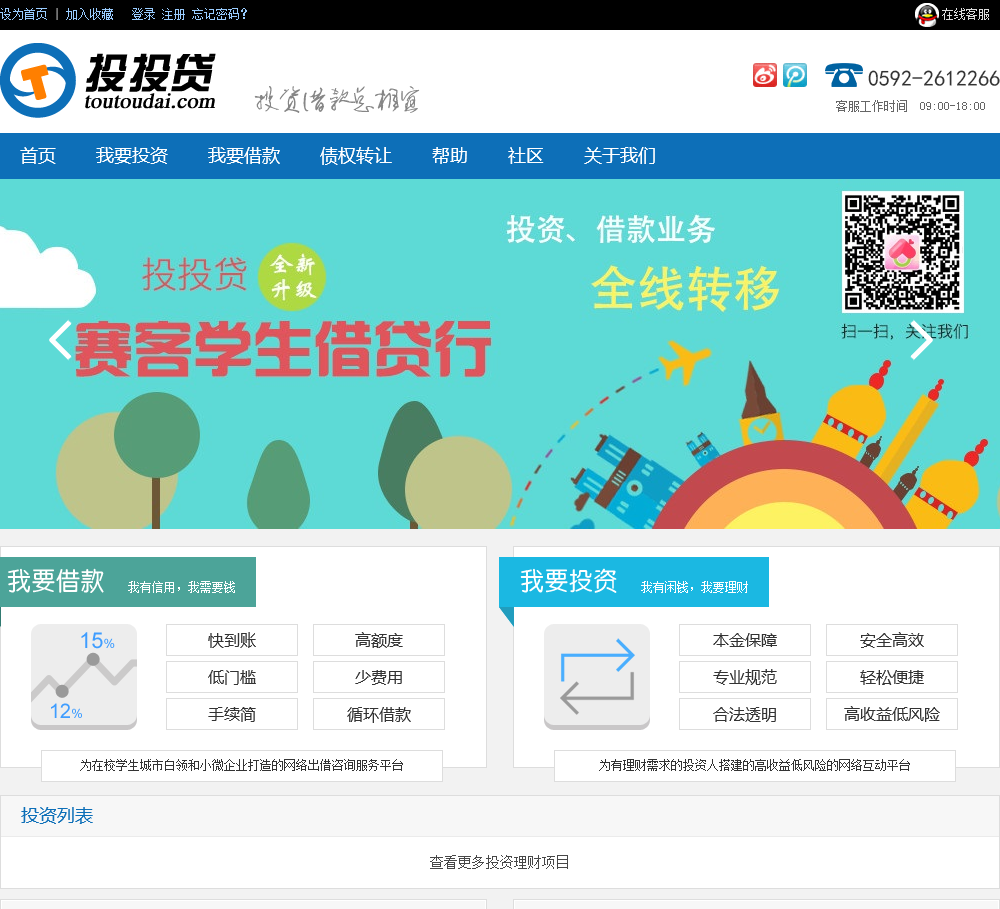Go to next banner slide arrow
The width and height of the screenshot is (1000, 909).
click(x=922, y=340)
